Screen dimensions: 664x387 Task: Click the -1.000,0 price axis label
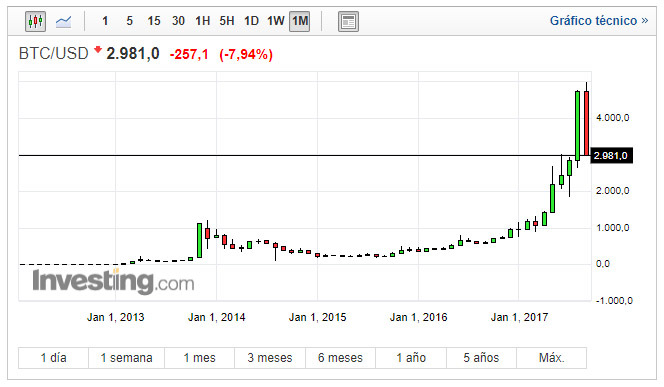614,301
